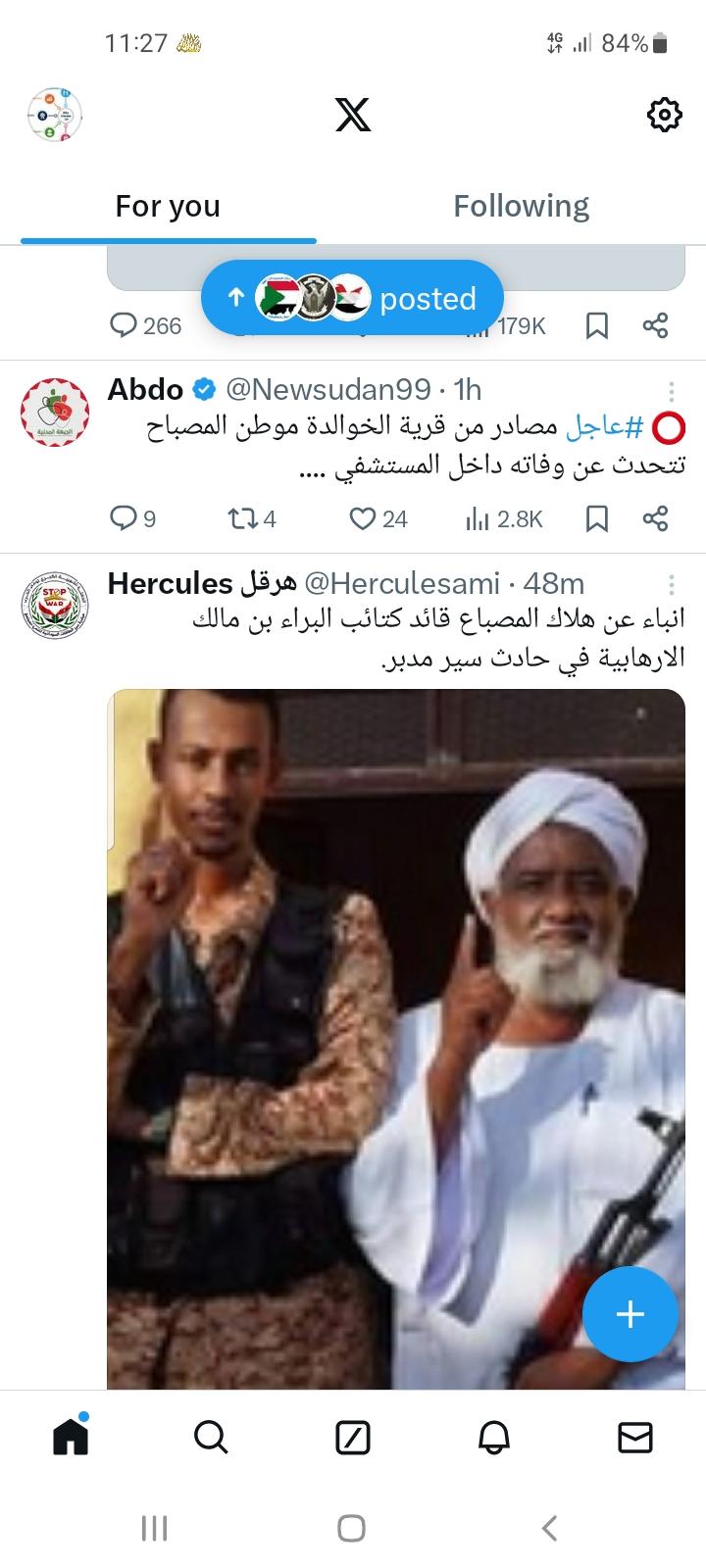Screen dimensions: 706x1568
Task: Like Abdo's post with 24 likes
Action: (379, 518)
